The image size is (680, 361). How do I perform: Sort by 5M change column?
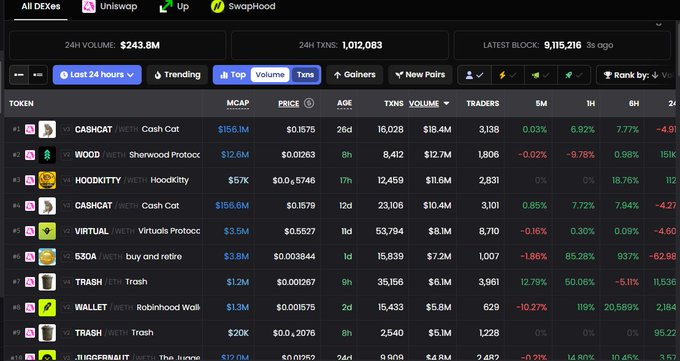541,103
